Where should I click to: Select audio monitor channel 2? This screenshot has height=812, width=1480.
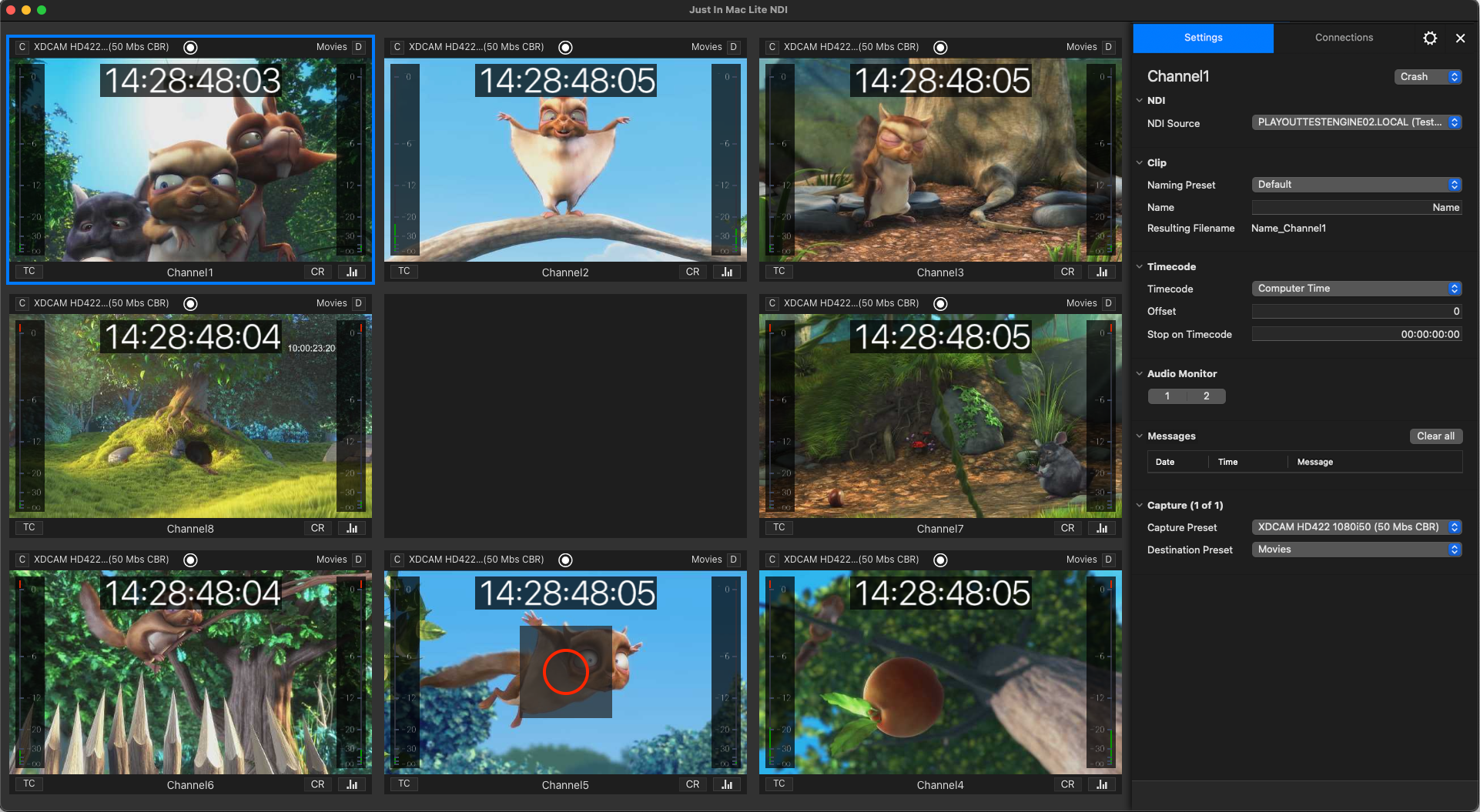(1207, 396)
